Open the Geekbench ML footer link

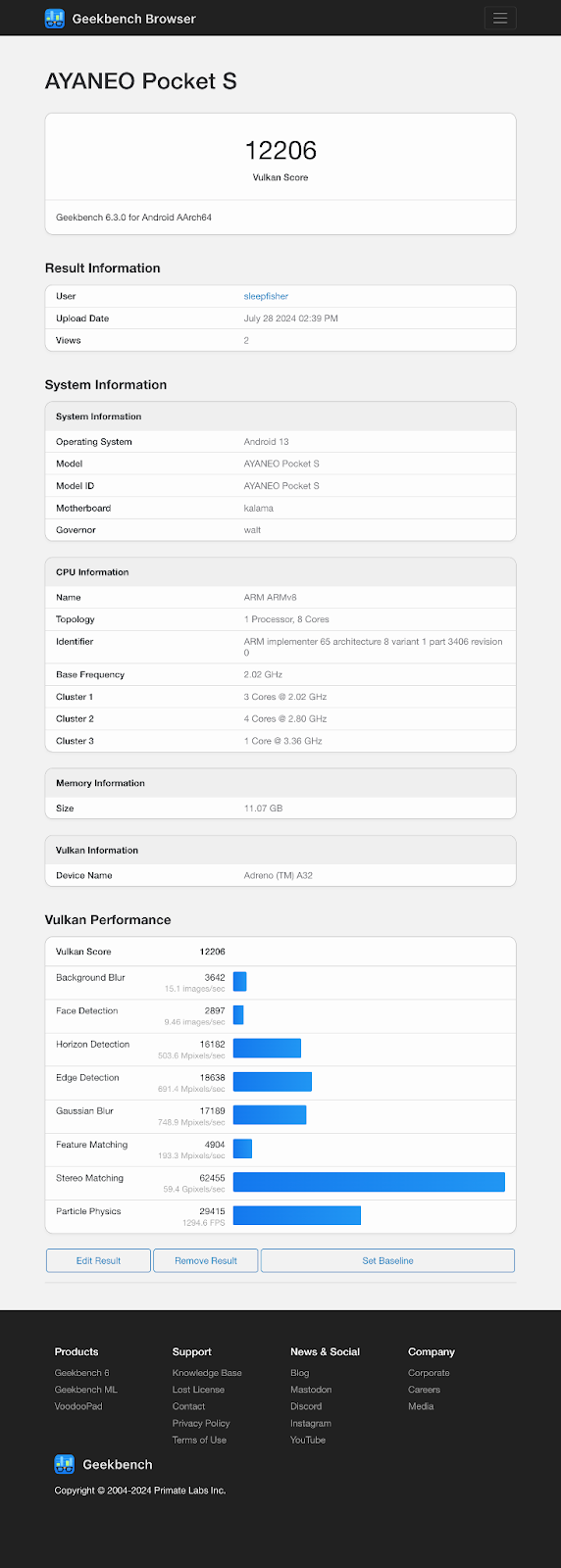coord(85,1390)
